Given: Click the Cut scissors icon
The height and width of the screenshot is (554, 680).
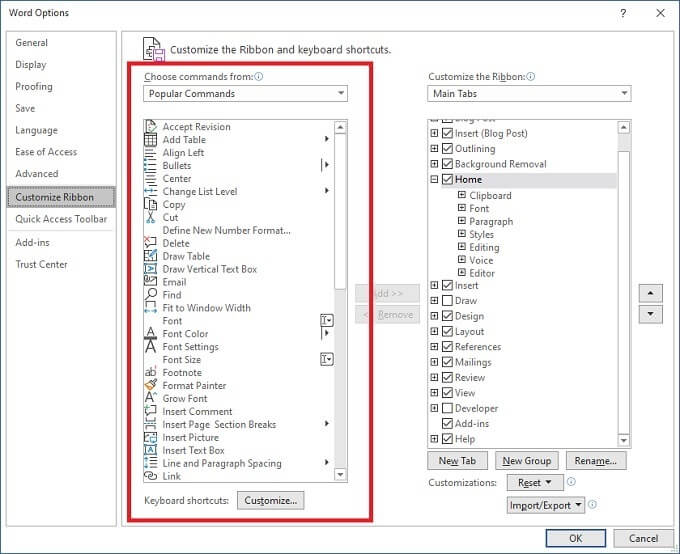Looking at the screenshot, I should [150, 217].
